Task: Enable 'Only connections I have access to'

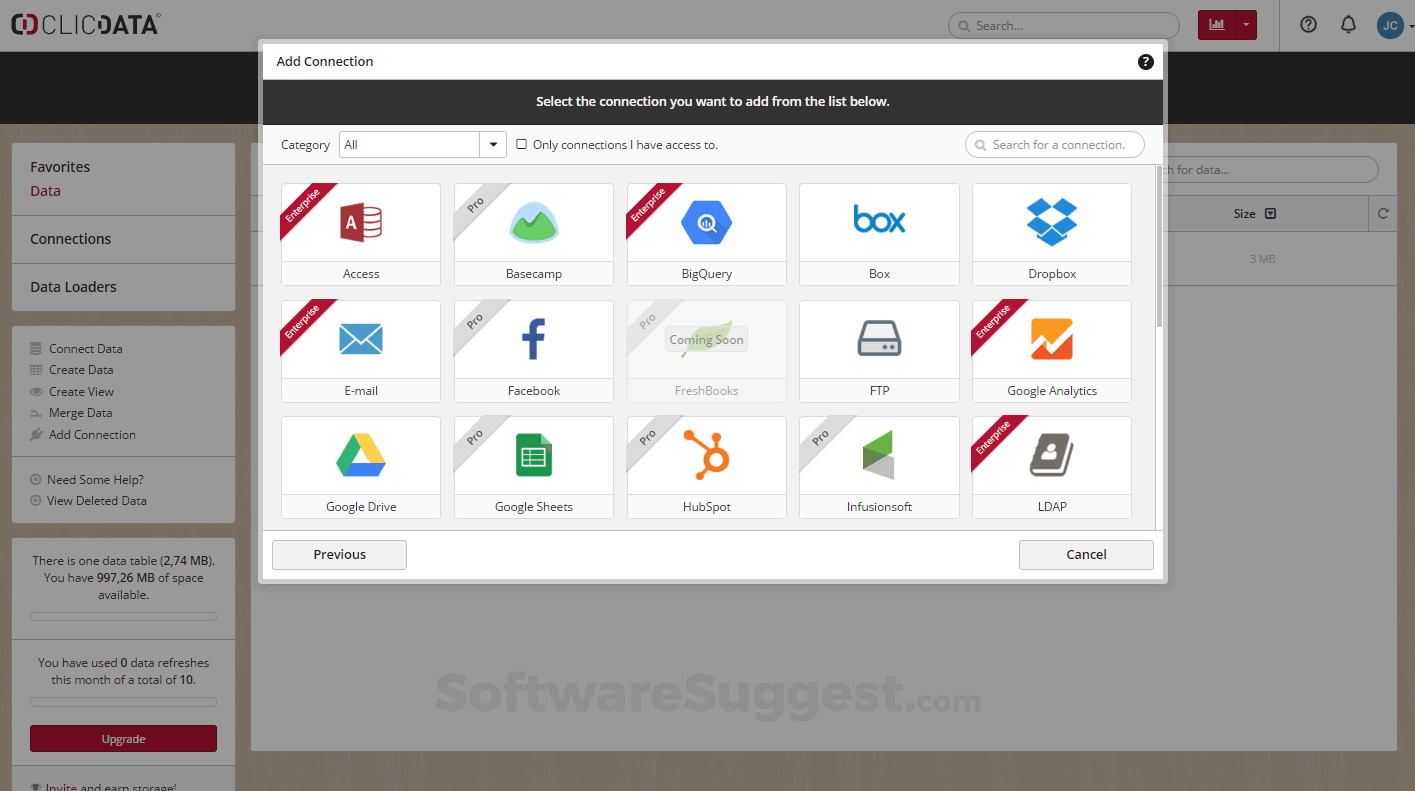Action: coord(521,144)
